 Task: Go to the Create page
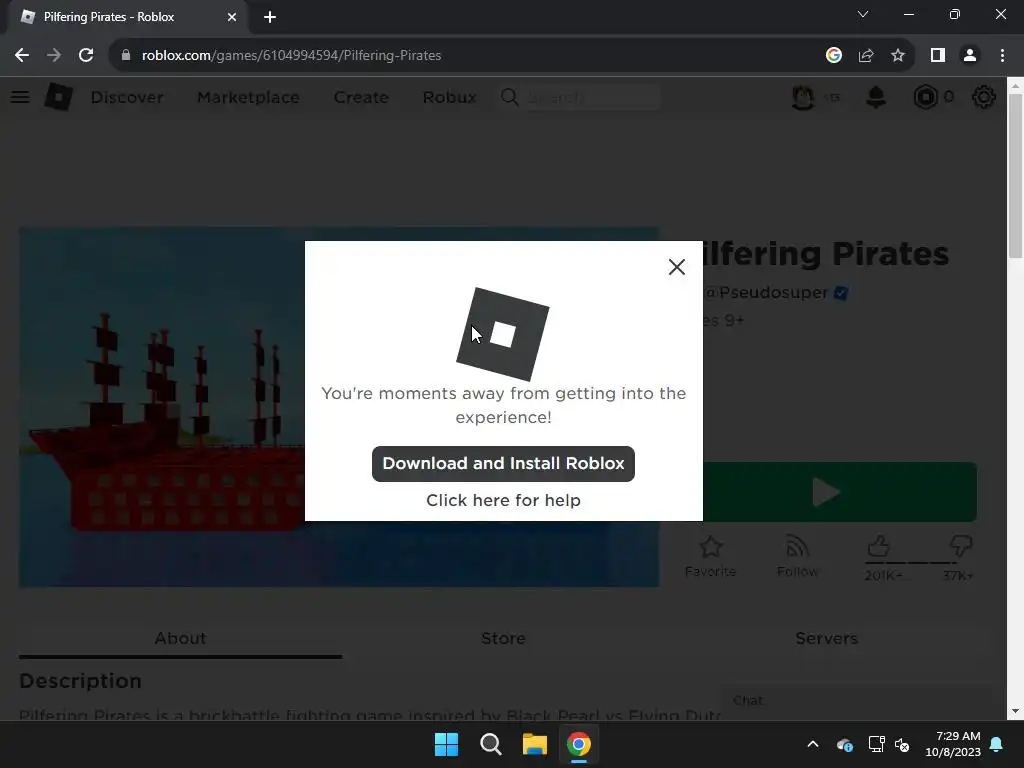(361, 97)
